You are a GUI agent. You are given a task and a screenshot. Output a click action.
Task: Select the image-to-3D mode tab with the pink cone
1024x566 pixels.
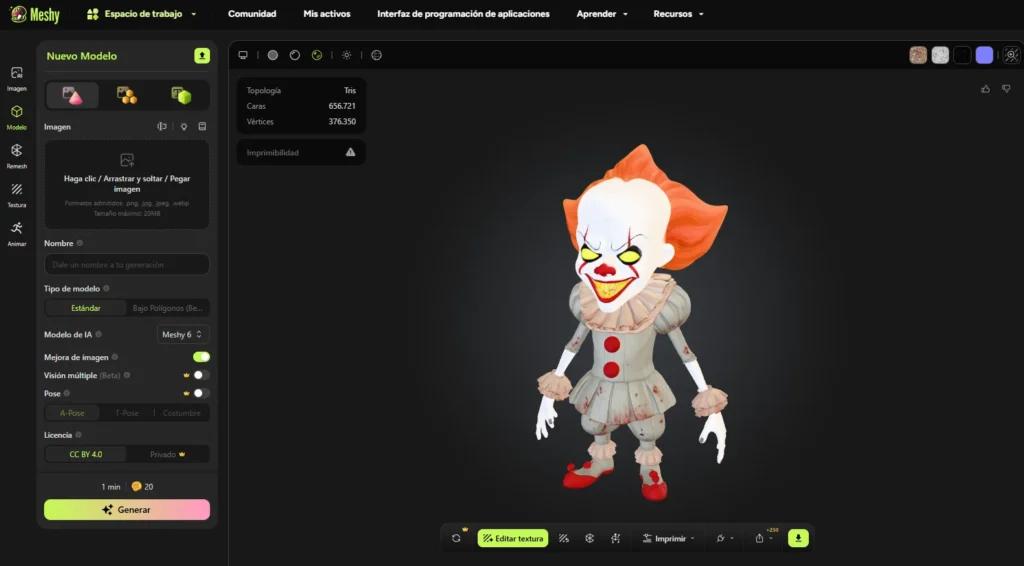click(72, 95)
